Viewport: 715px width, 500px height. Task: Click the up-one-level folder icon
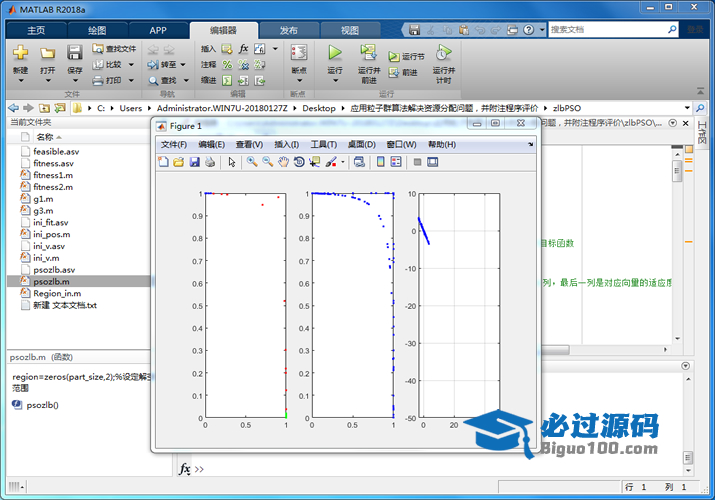(x=44, y=108)
